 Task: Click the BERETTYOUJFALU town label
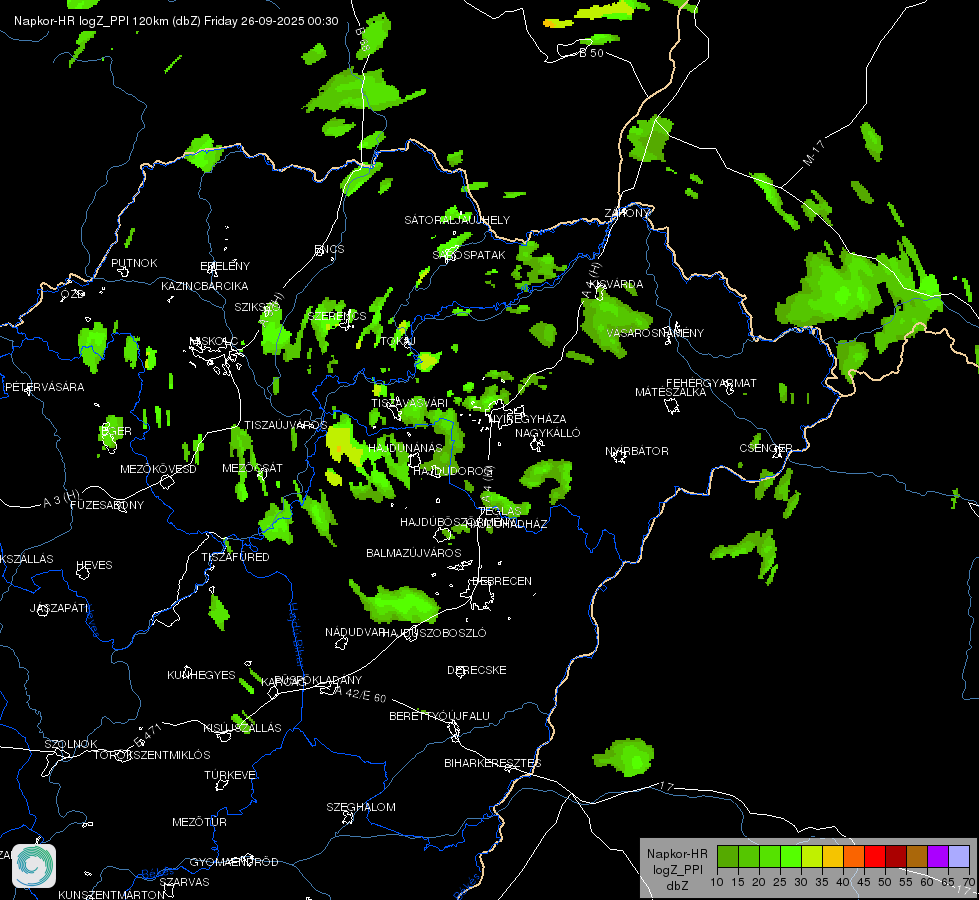pyautogui.click(x=439, y=716)
